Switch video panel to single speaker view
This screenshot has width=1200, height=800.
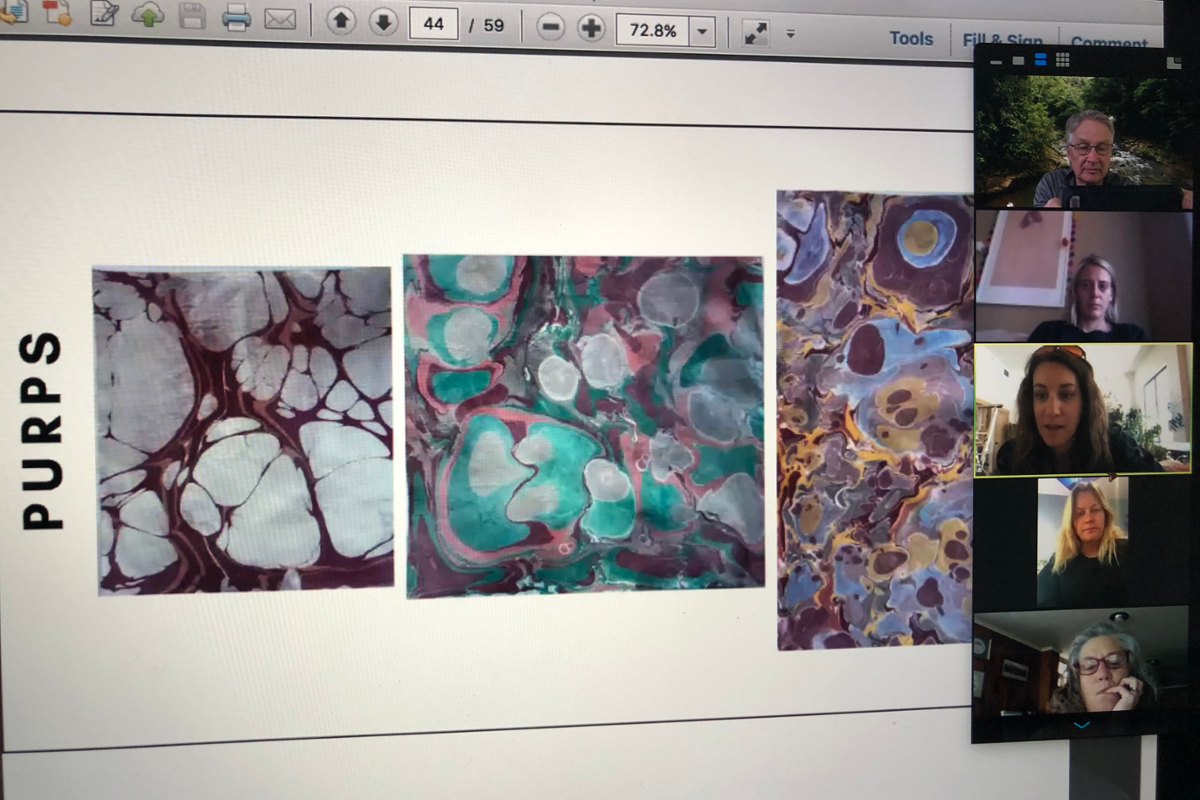[1018, 61]
